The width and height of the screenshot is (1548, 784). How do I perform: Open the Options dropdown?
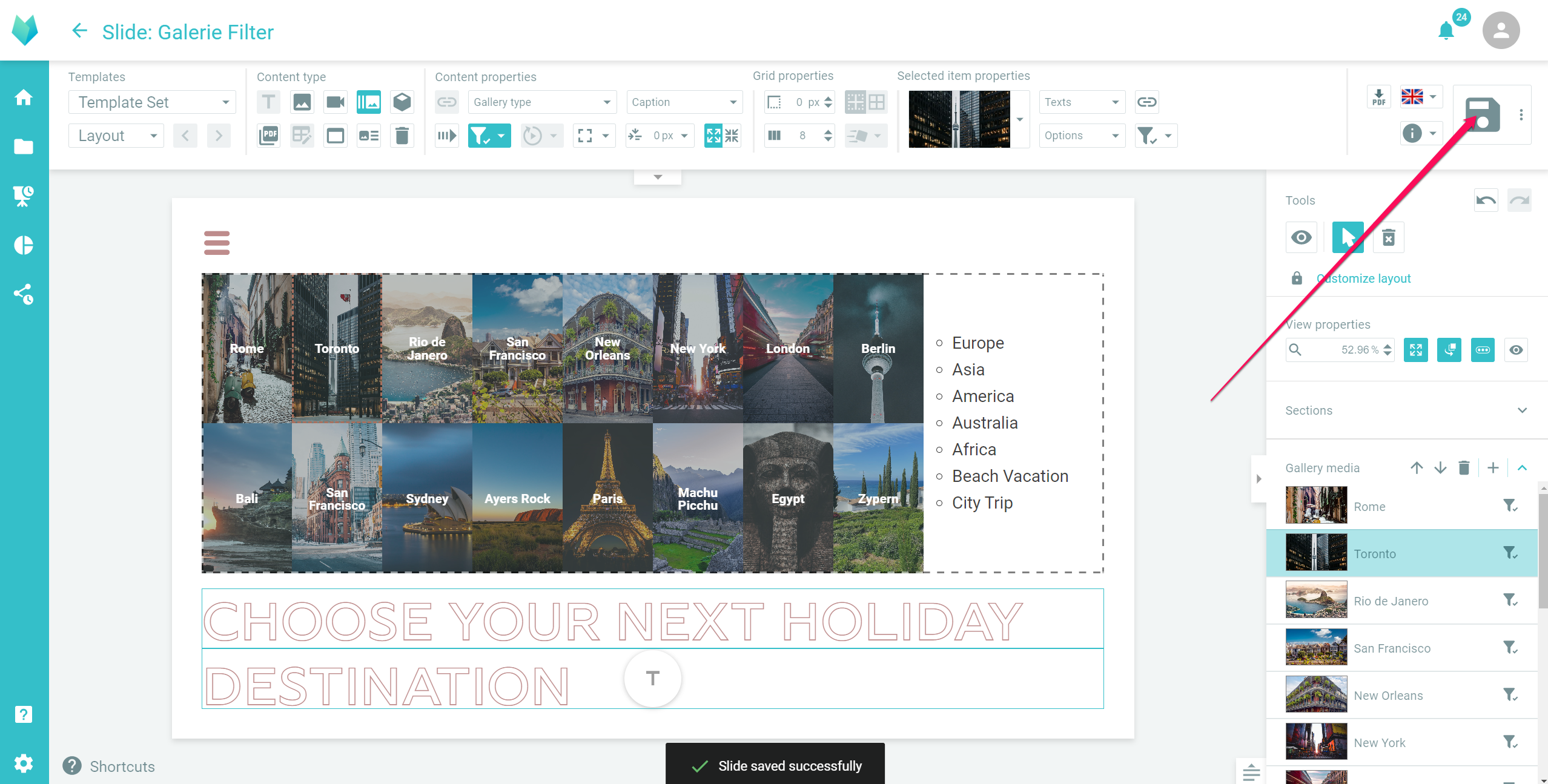tap(1082, 136)
